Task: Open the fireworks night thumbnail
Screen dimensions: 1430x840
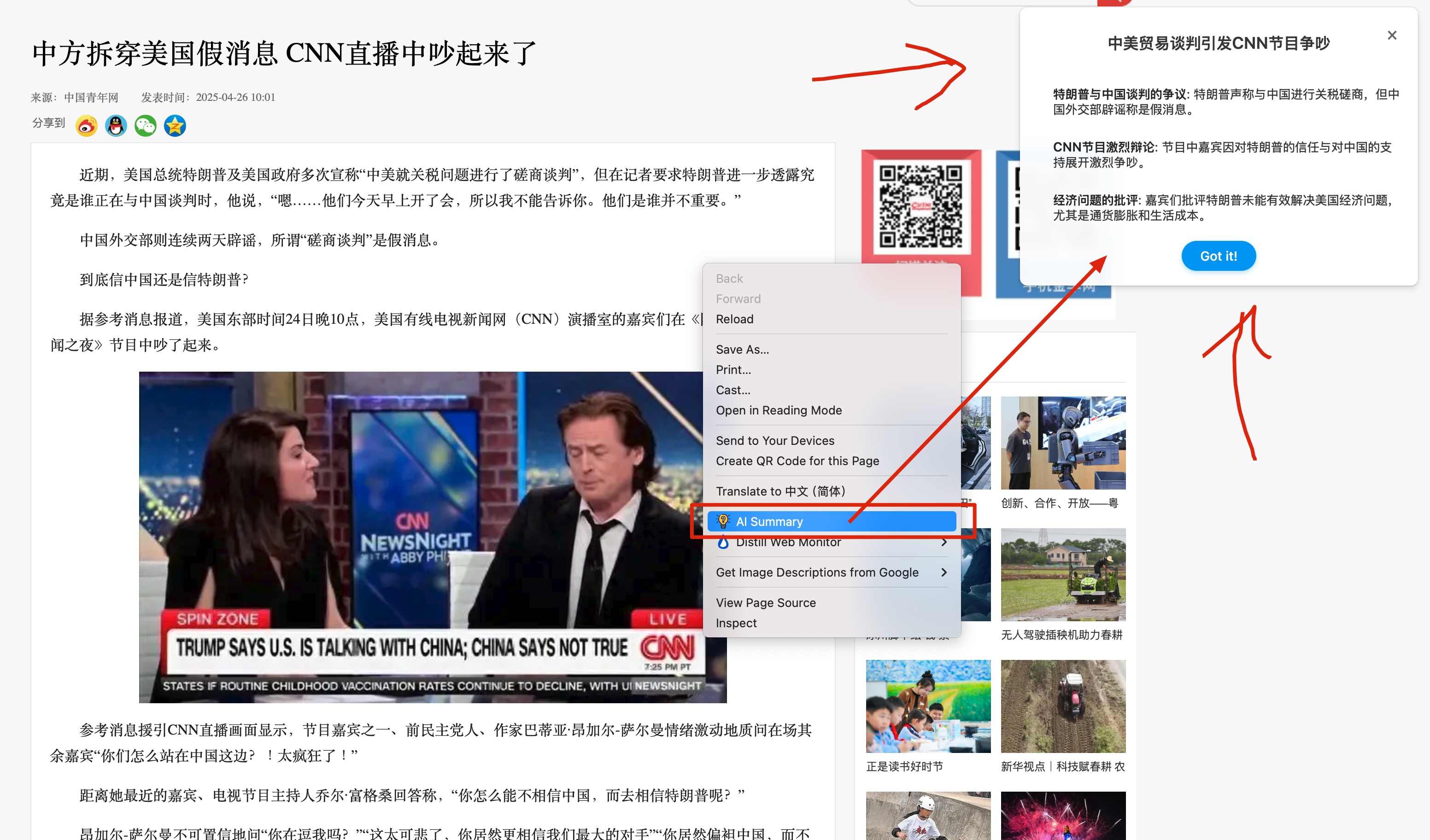Action: click(1063, 816)
